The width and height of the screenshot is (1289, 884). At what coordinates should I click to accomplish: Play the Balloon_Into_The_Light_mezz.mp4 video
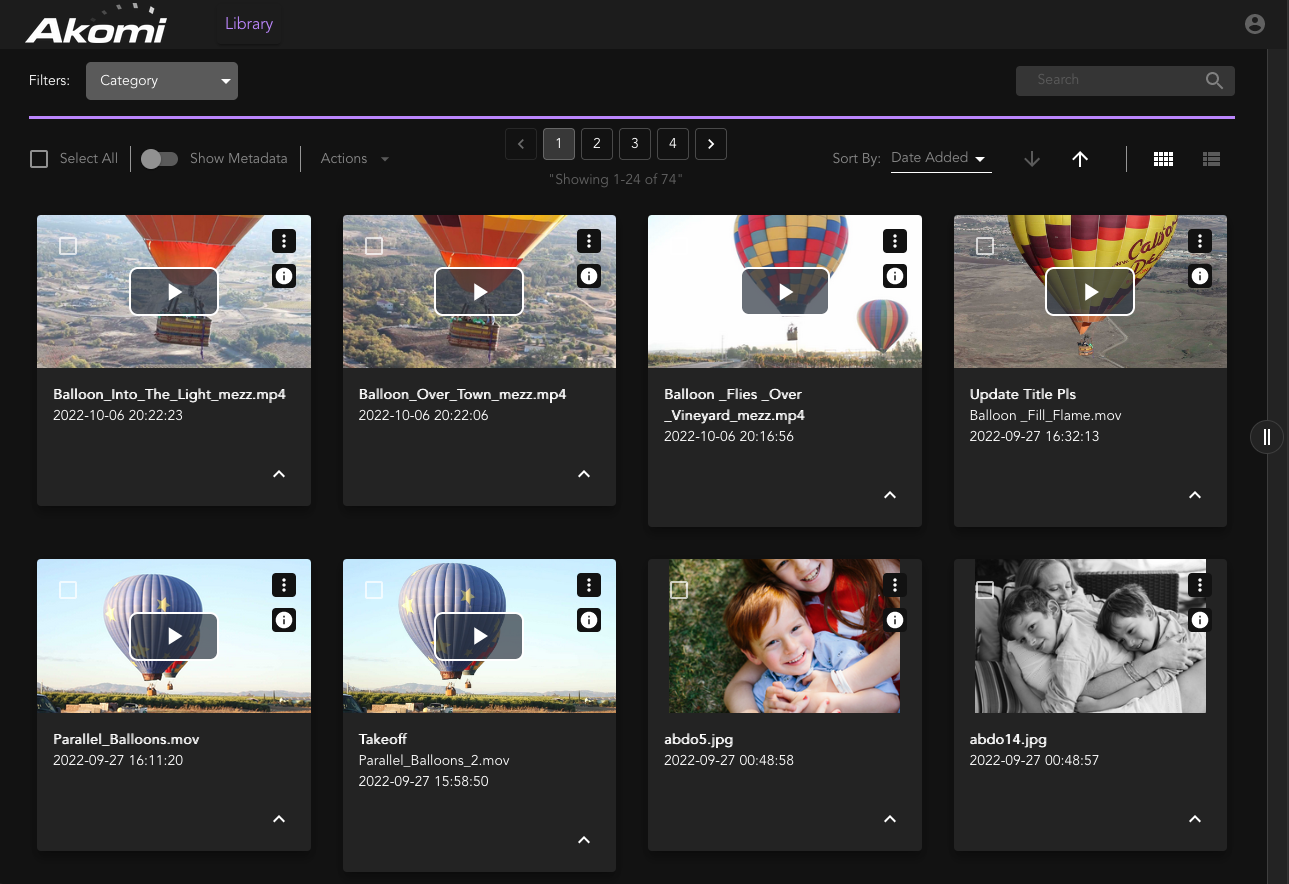click(174, 292)
